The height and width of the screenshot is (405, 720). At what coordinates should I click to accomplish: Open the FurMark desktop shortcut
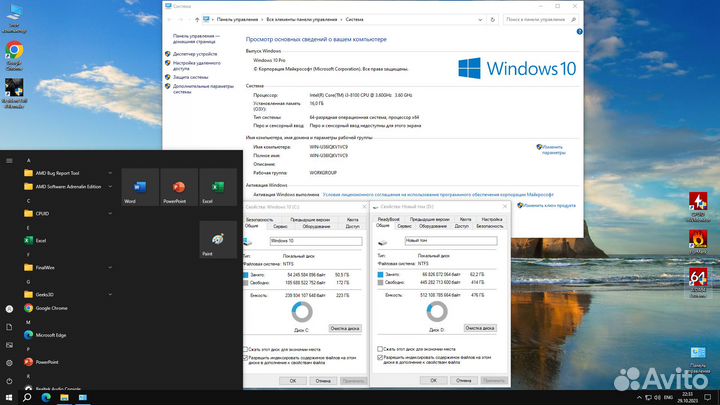coord(698,242)
